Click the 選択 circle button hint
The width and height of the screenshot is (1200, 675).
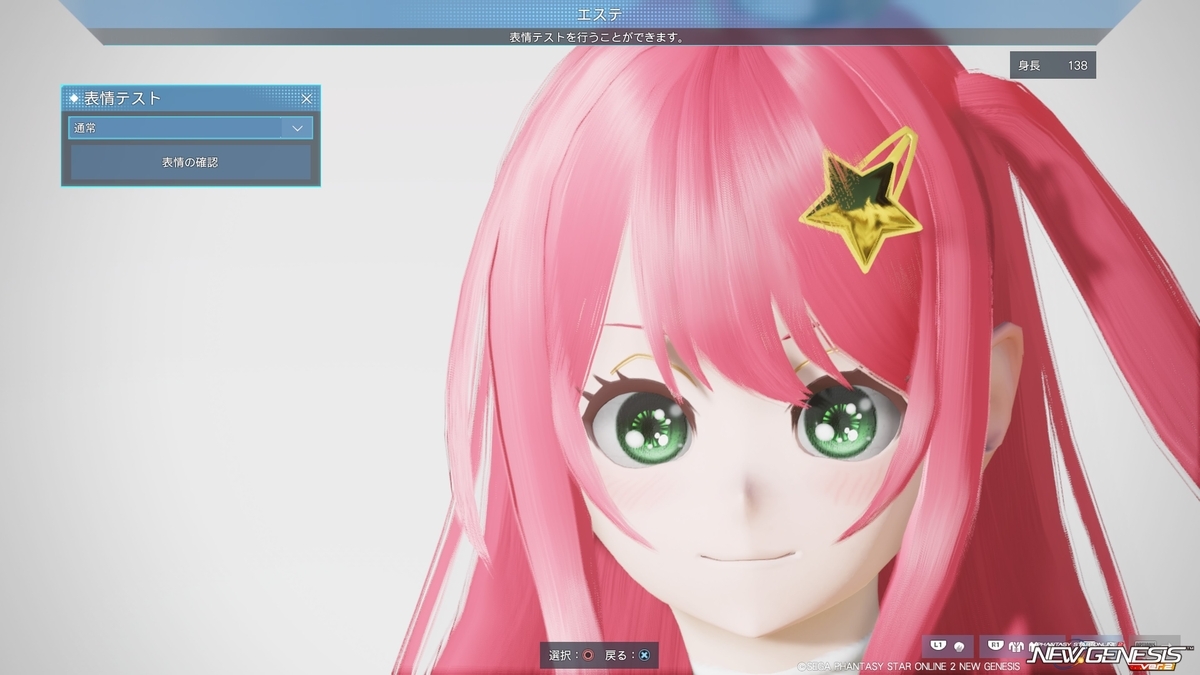click(571, 655)
